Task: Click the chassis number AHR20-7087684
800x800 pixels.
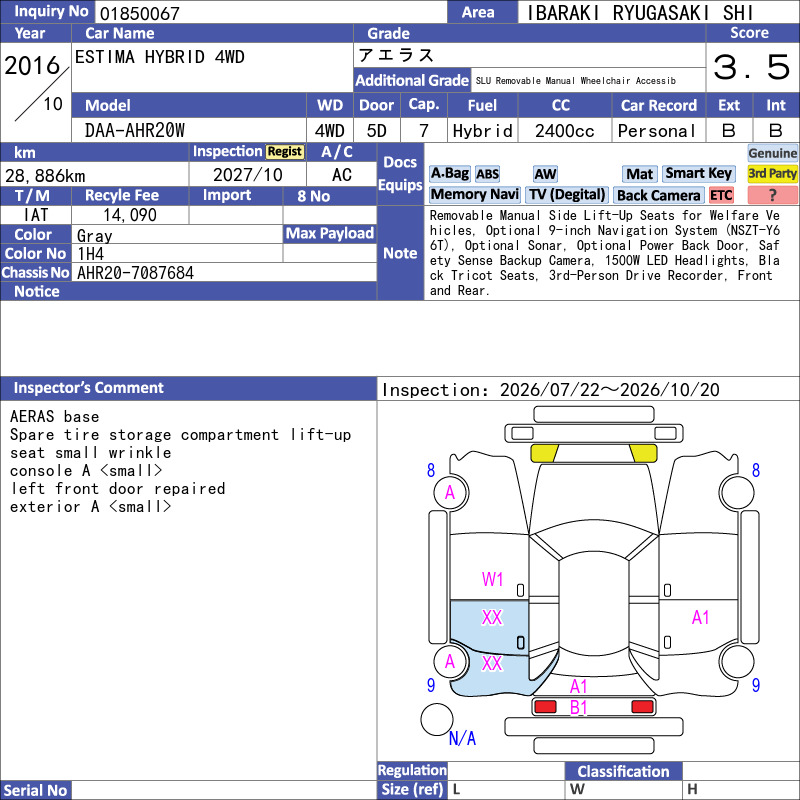Action: 135,273
